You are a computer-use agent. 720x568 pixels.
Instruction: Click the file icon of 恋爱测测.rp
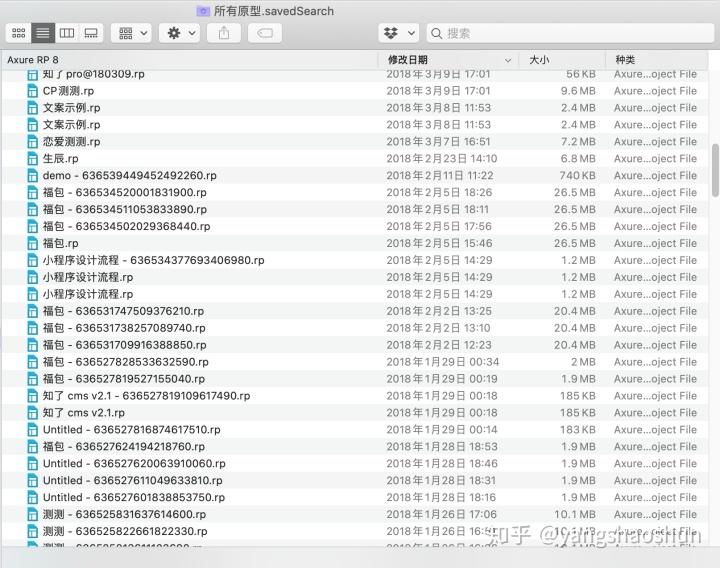coord(32,142)
